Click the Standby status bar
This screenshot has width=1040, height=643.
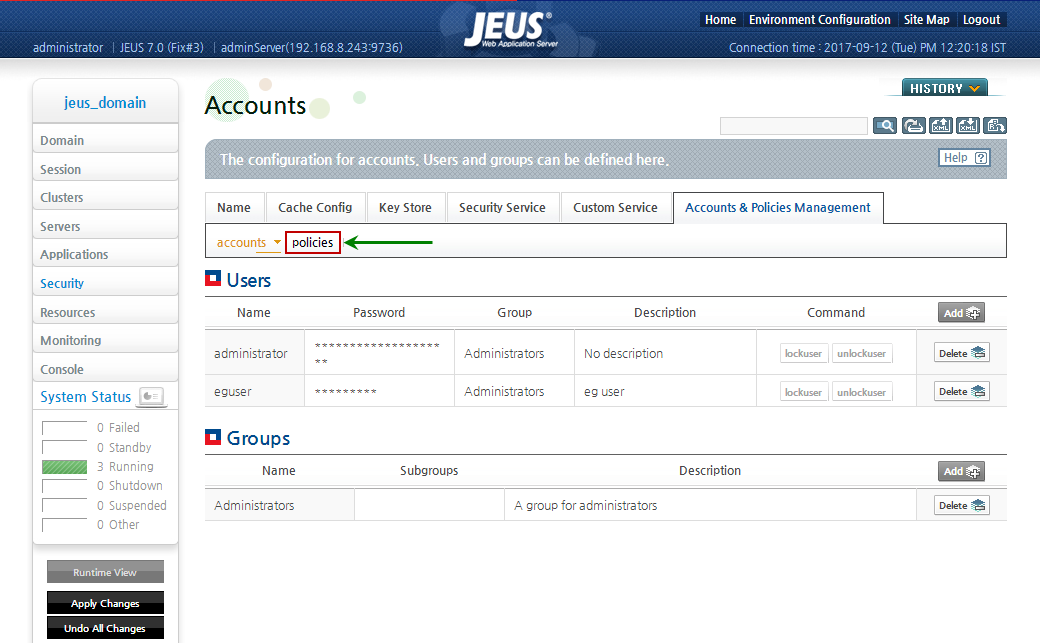point(64,447)
